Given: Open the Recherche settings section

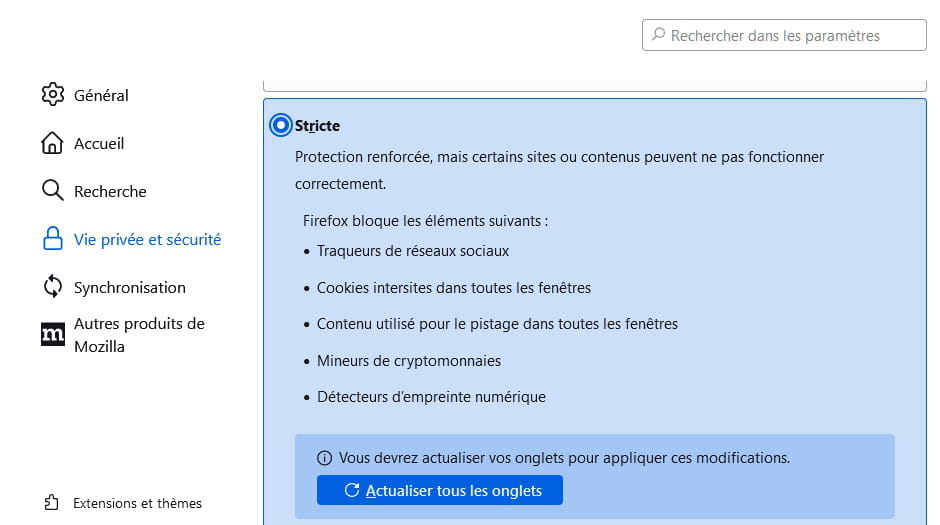Looking at the screenshot, I should coord(110,191).
